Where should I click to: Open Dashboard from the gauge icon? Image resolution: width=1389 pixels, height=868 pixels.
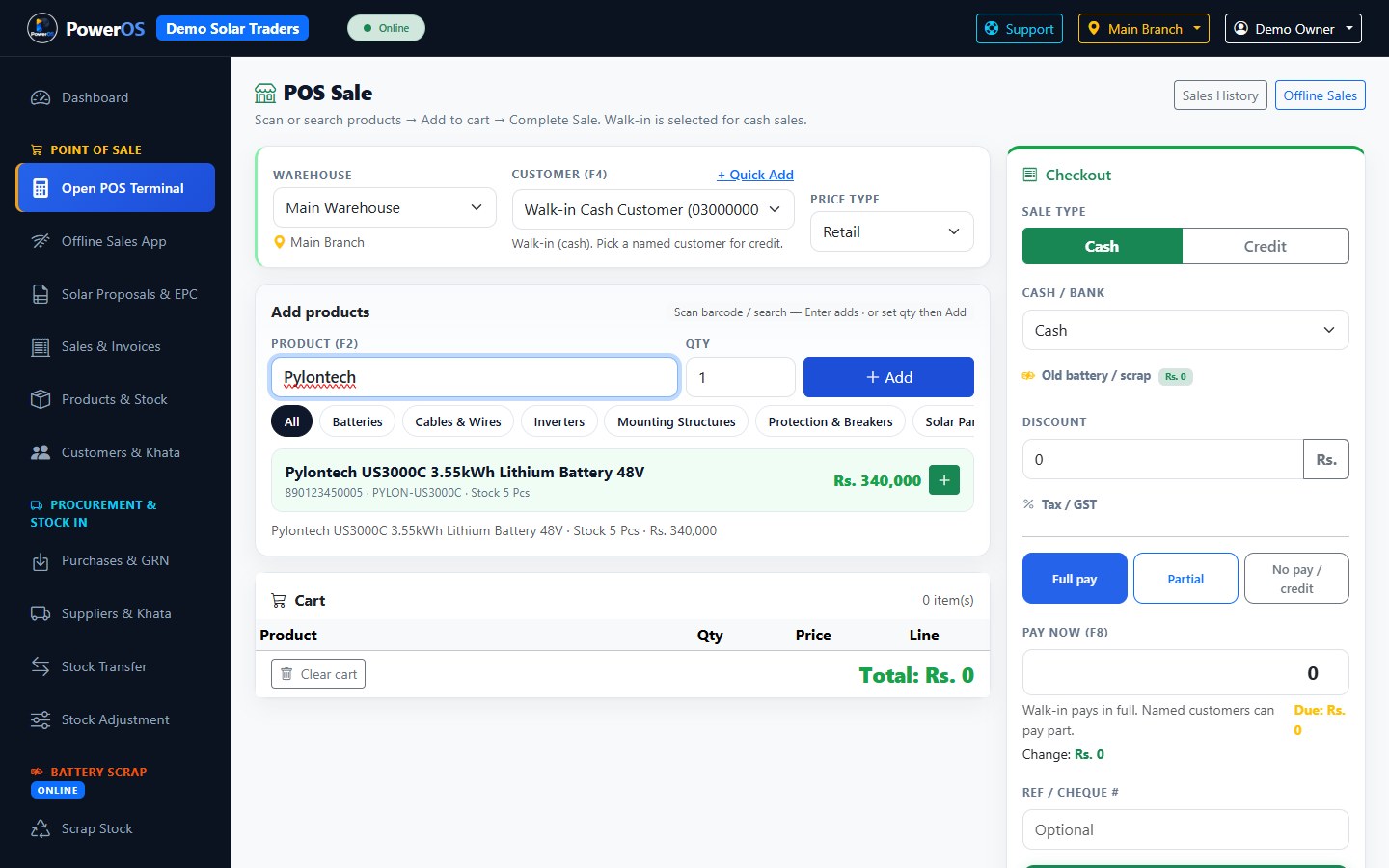click(x=41, y=97)
